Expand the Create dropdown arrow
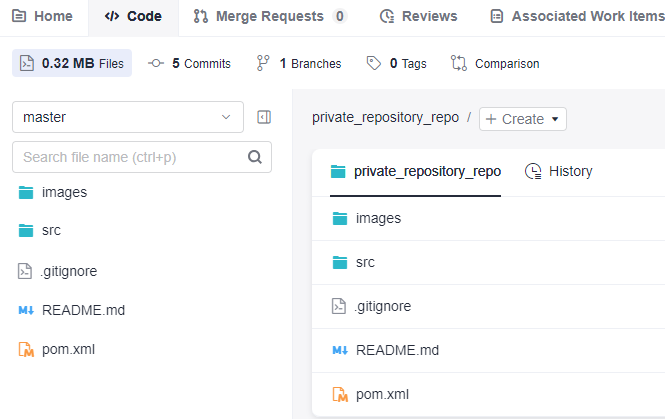Viewport: 665px width, 419px height. (555, 119)
